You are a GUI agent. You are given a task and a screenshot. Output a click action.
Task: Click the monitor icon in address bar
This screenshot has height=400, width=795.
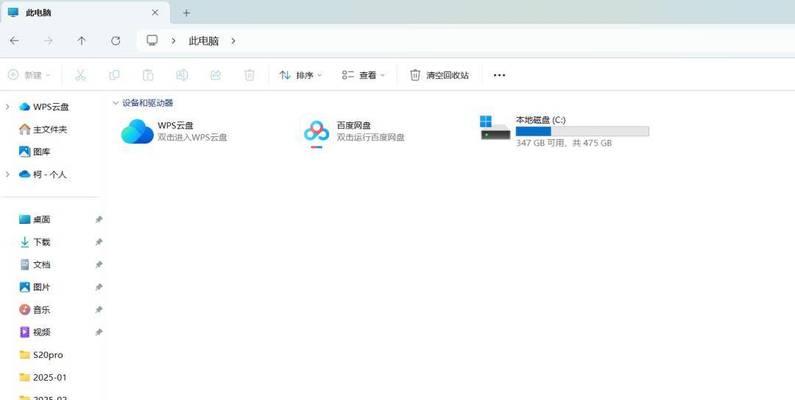(152, 41)
